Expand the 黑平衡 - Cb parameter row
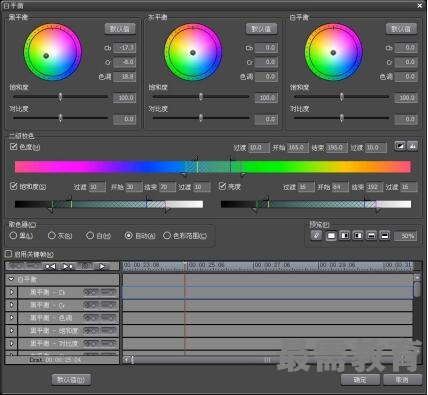 pyautogui.click(x=12, y=292)
